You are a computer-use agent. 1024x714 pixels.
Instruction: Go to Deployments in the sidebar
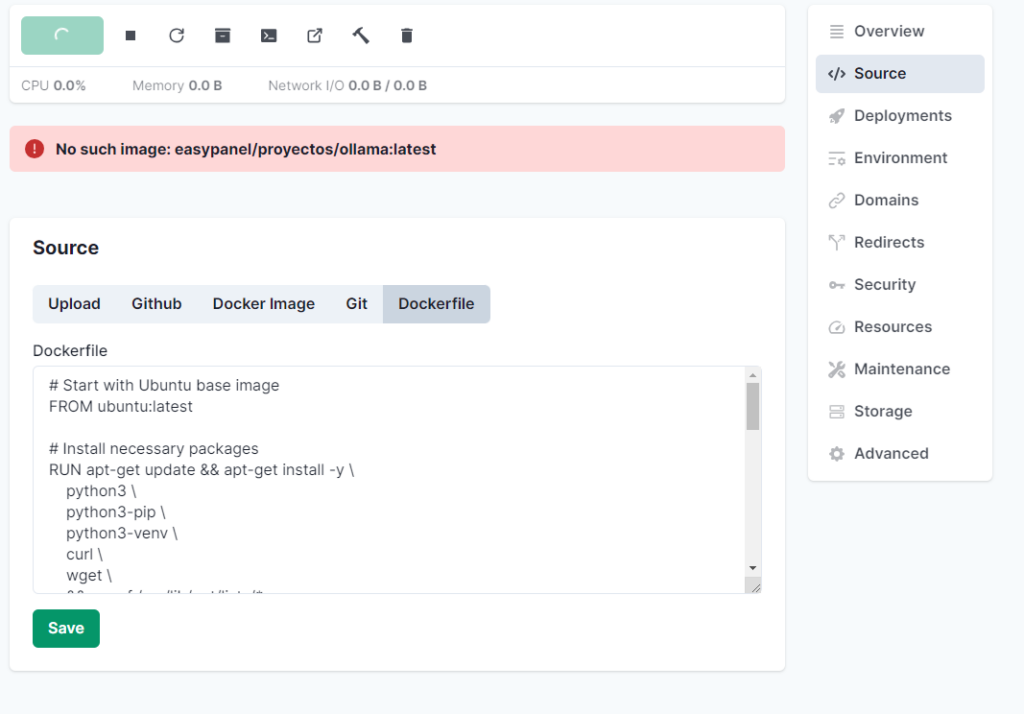tap(902, 116)
